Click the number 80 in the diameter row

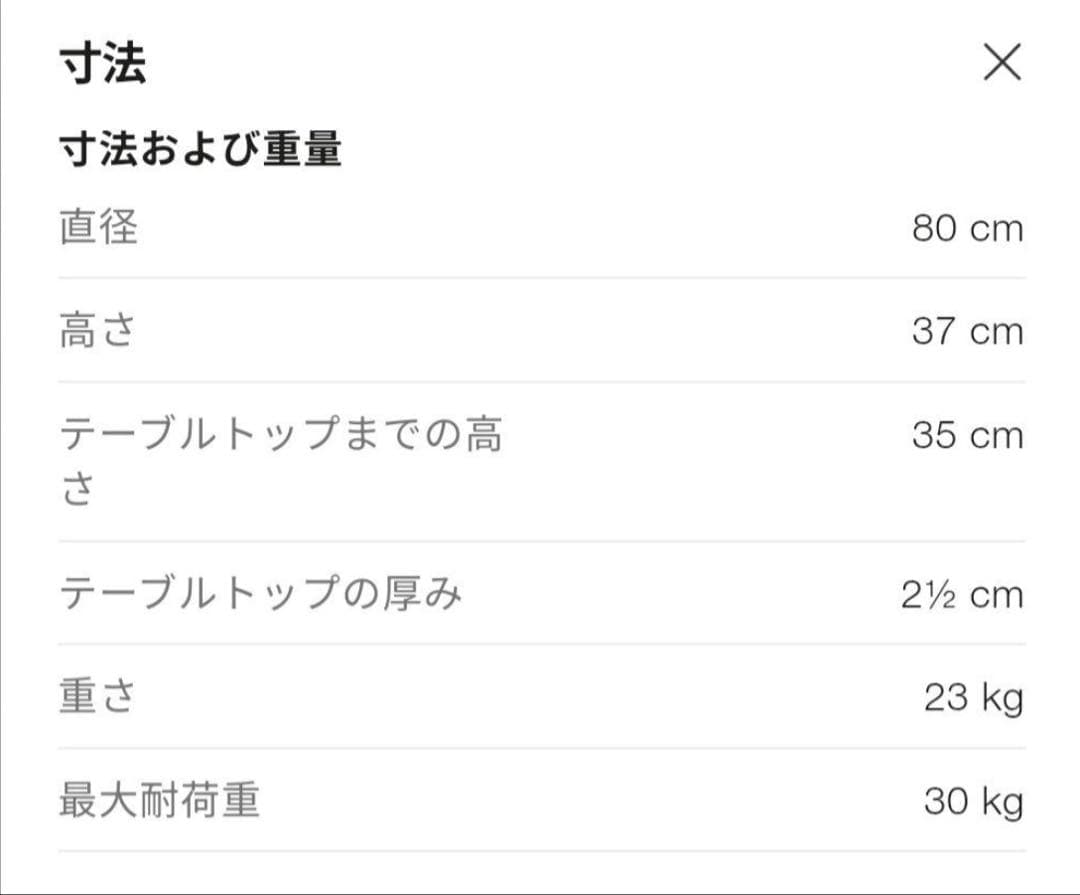[x=935, y=229]
